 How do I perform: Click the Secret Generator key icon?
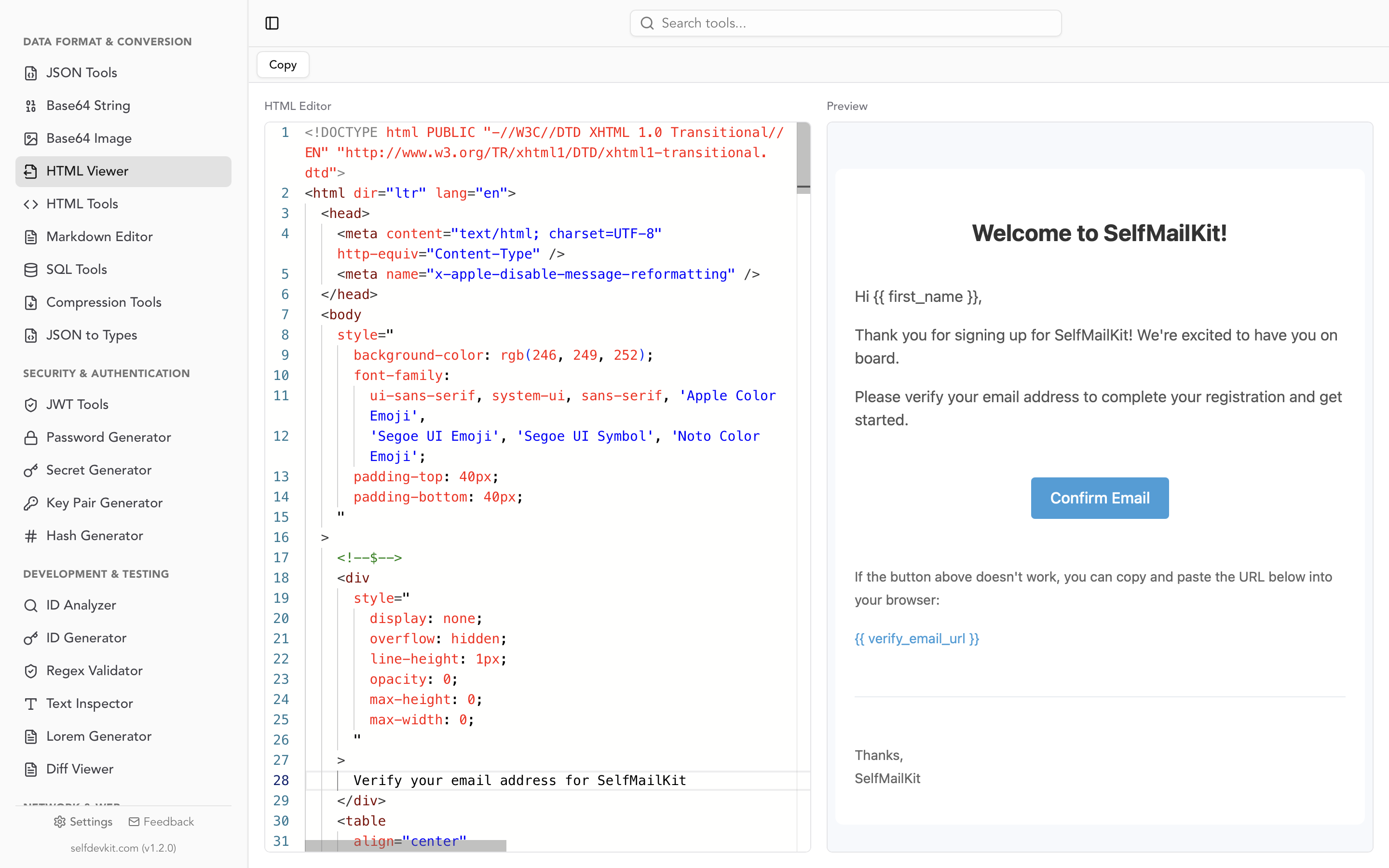click(31, 470)
